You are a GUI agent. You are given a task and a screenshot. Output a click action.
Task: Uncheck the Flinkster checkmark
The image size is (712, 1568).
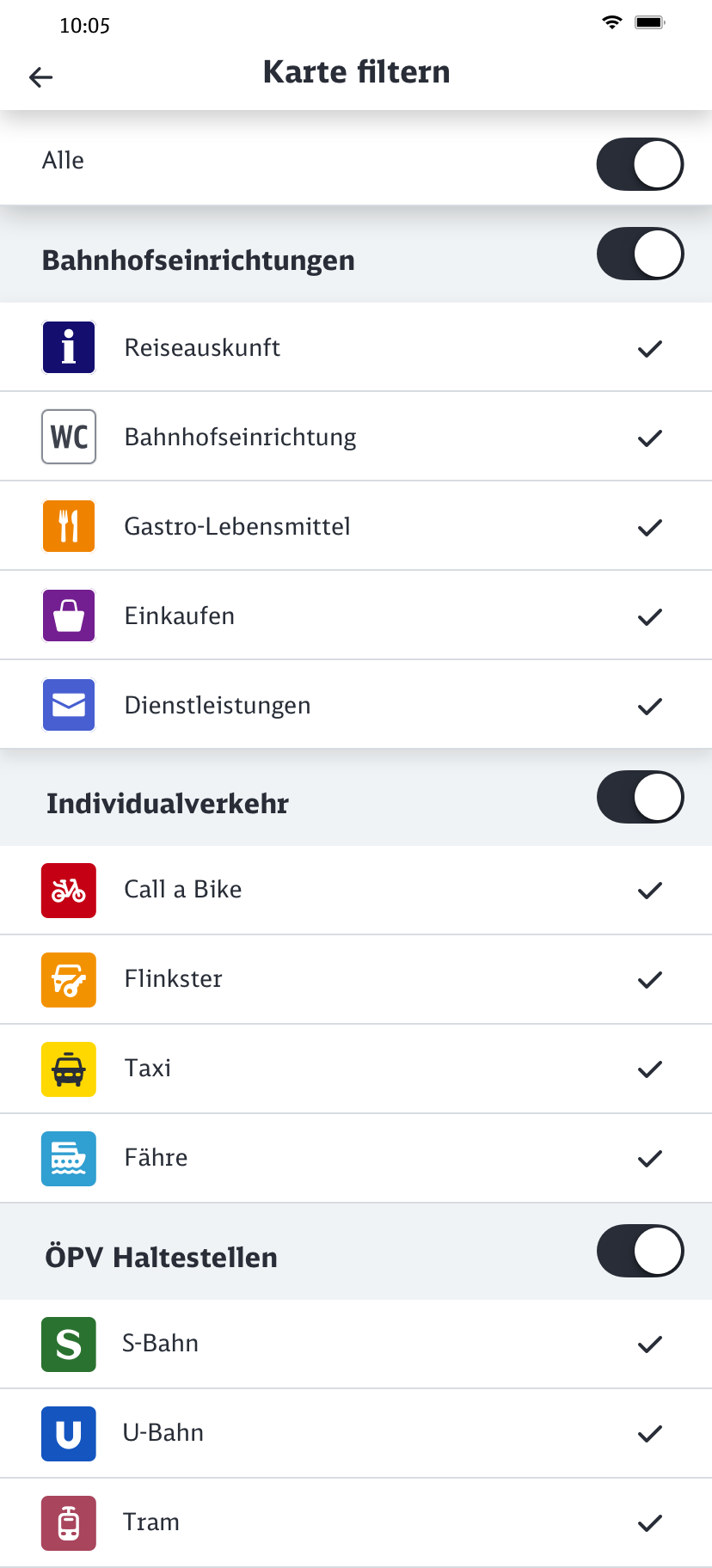click(650, 980)
